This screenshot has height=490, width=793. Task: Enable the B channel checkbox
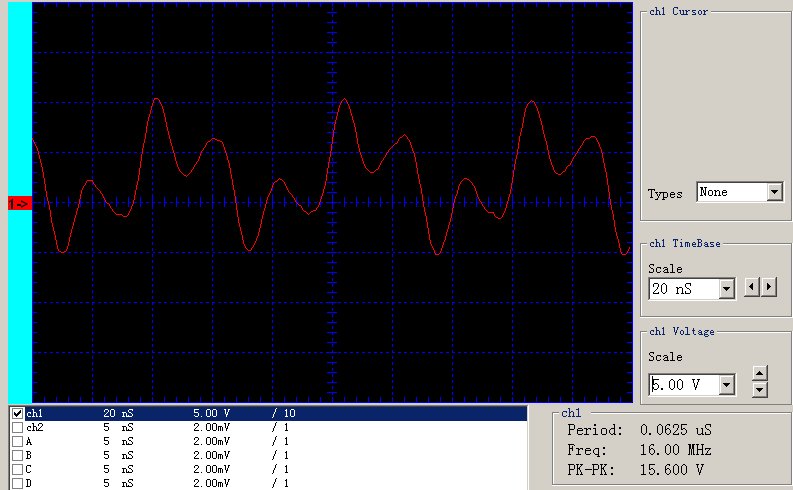pos(17,455)
